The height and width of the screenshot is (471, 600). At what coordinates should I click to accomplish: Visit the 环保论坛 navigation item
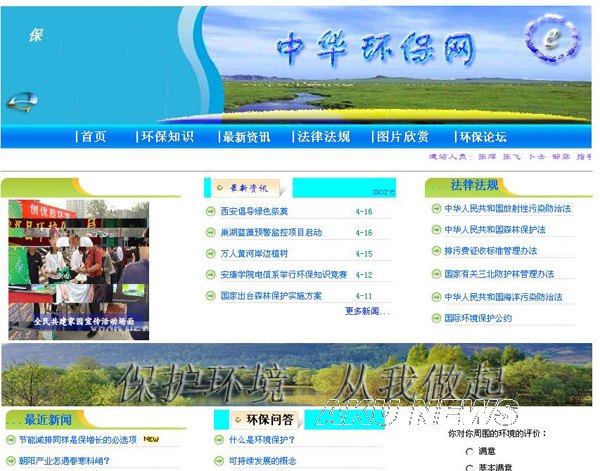(483, 137)
